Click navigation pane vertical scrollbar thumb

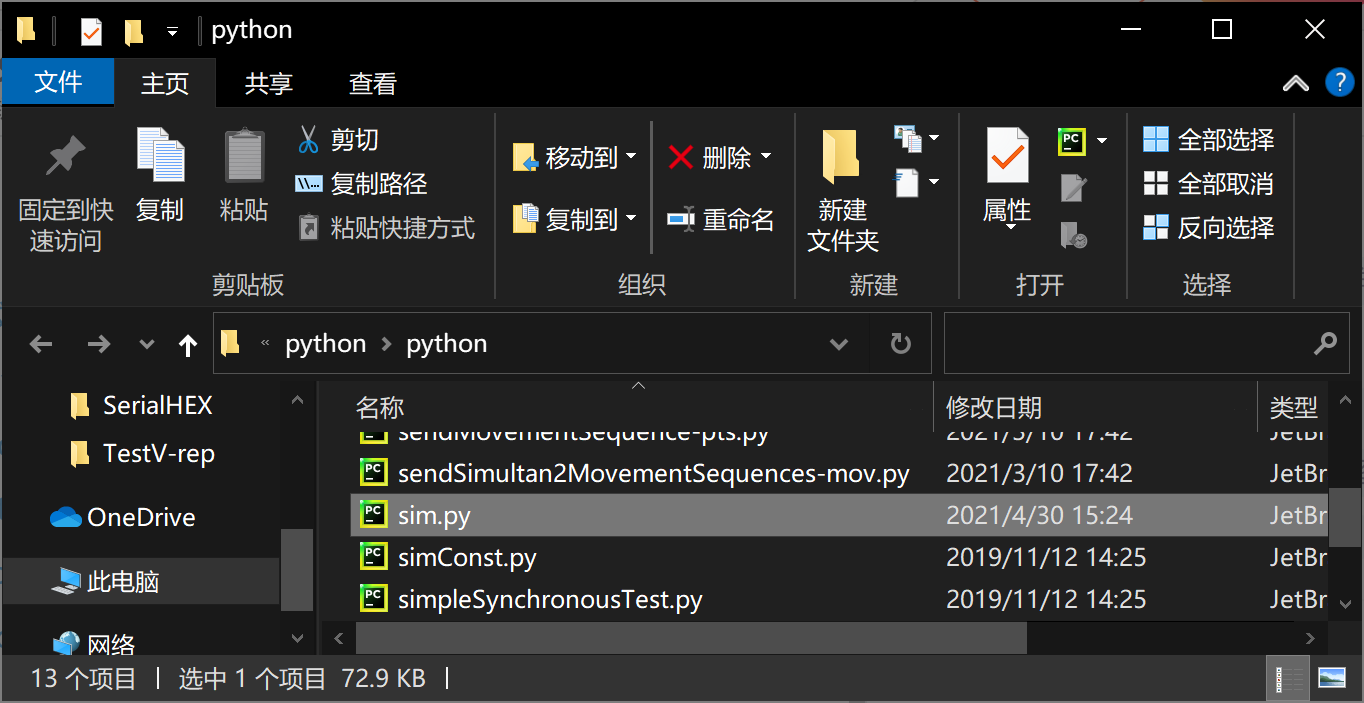pos(297,570)
